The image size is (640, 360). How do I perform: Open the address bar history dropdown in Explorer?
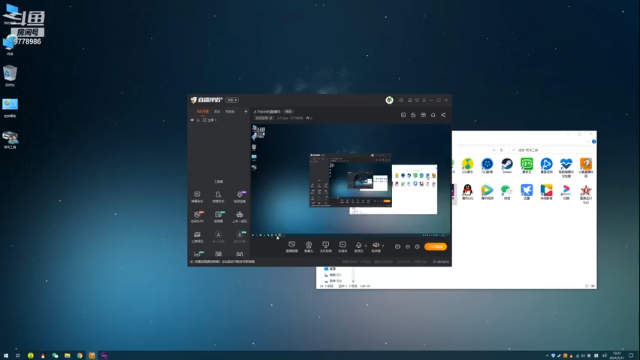coord(494,150)
